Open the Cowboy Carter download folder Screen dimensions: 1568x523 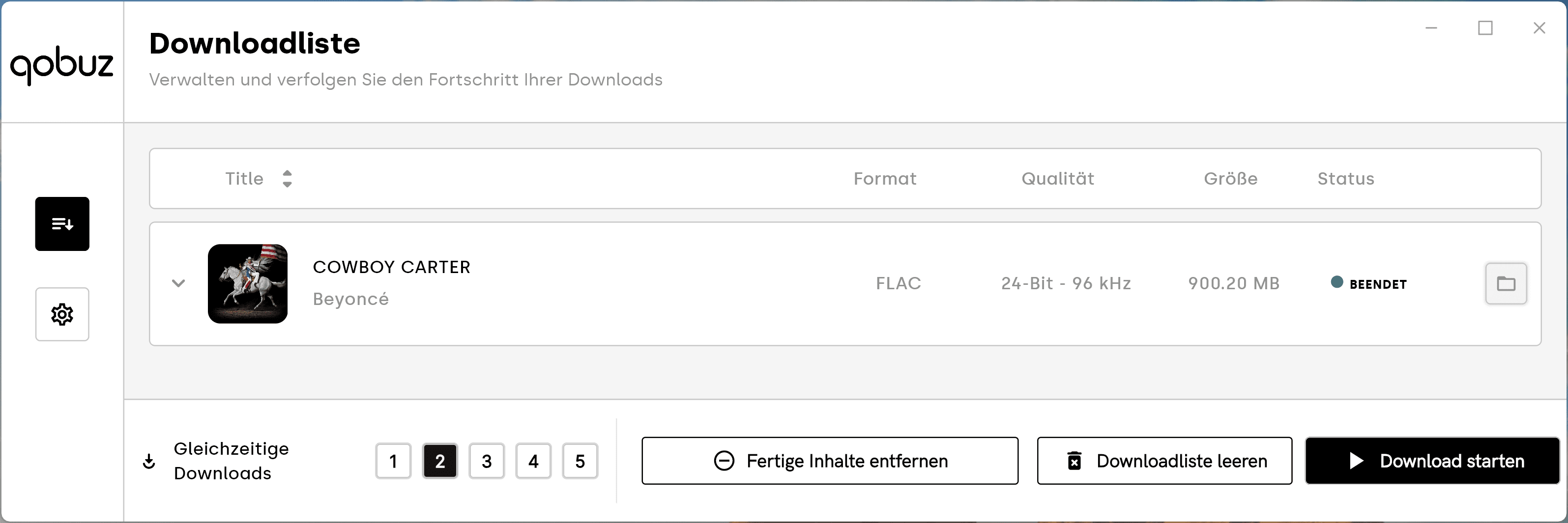1506,283
